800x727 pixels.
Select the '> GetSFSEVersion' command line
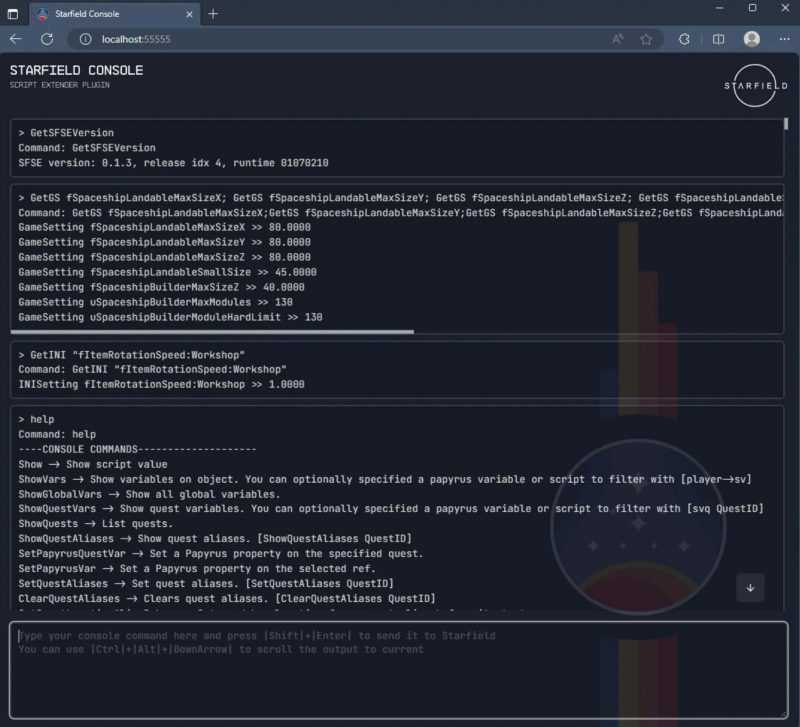[x=66, y=133]
